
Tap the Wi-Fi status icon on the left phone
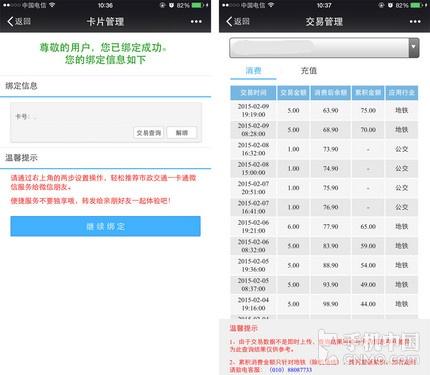52,5
